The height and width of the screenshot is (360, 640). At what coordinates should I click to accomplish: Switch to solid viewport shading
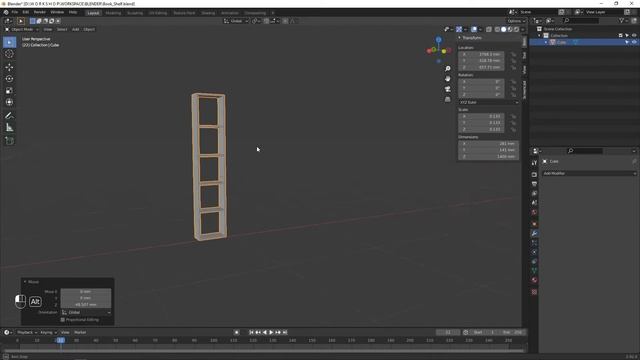503,29
